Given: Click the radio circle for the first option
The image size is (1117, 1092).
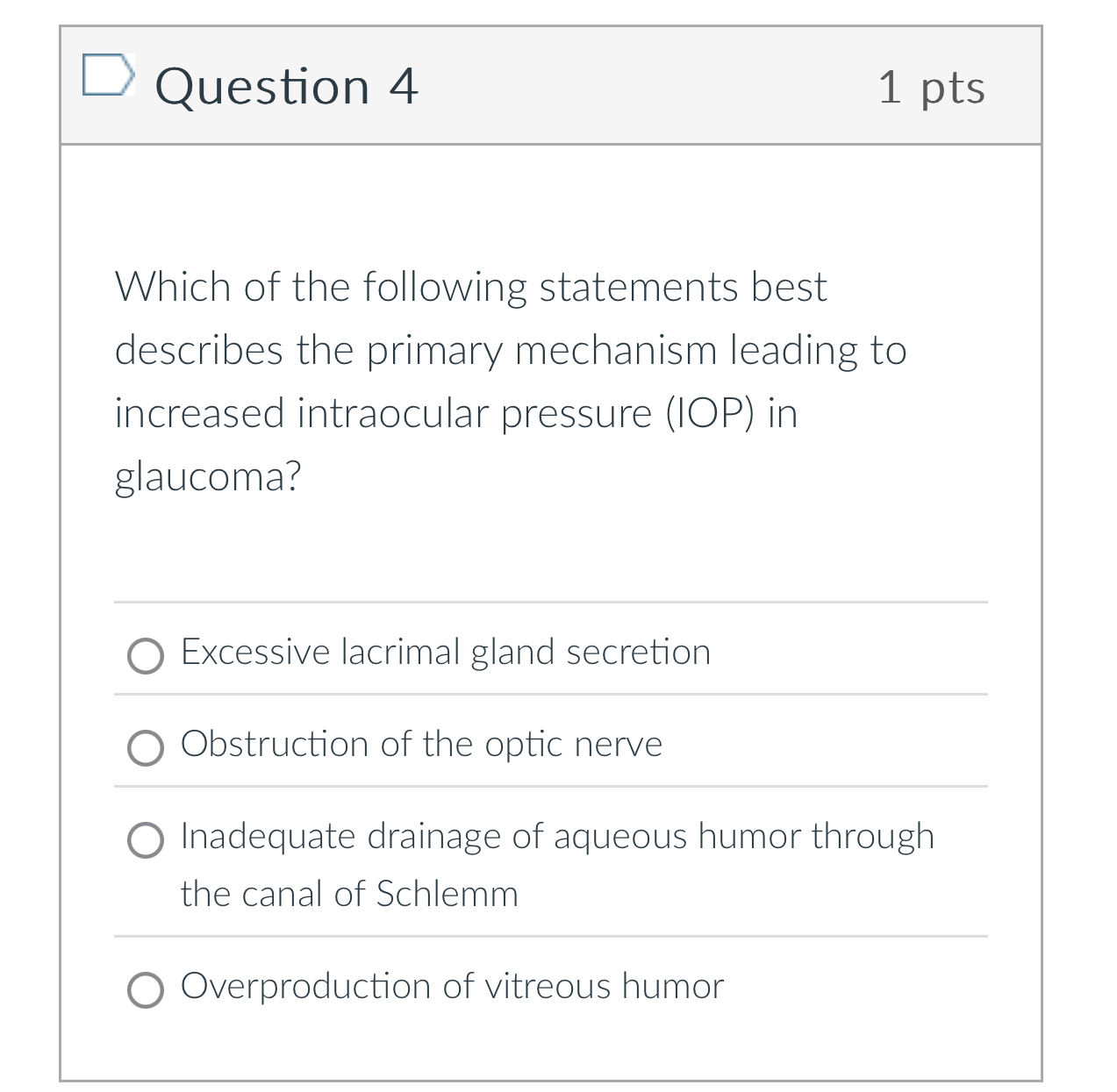Looking at the screenshot, I should pos(145,656).
